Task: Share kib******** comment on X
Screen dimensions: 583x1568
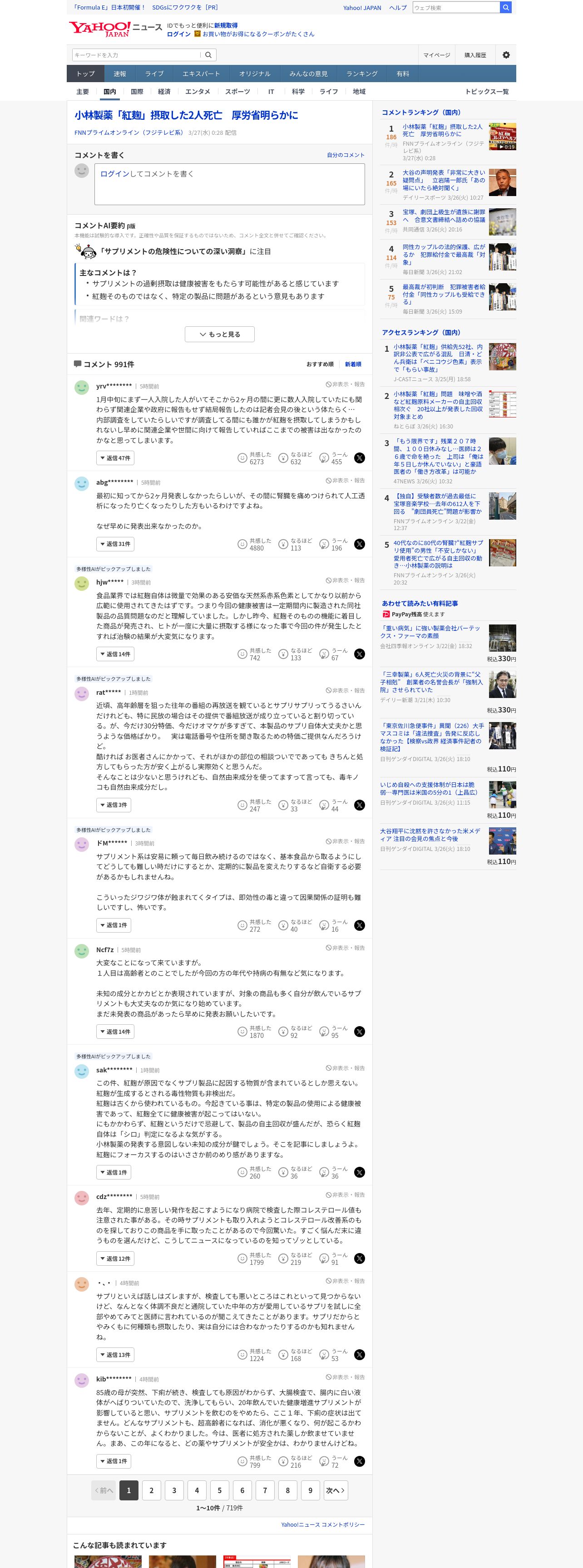Action: pos(360,1461)
